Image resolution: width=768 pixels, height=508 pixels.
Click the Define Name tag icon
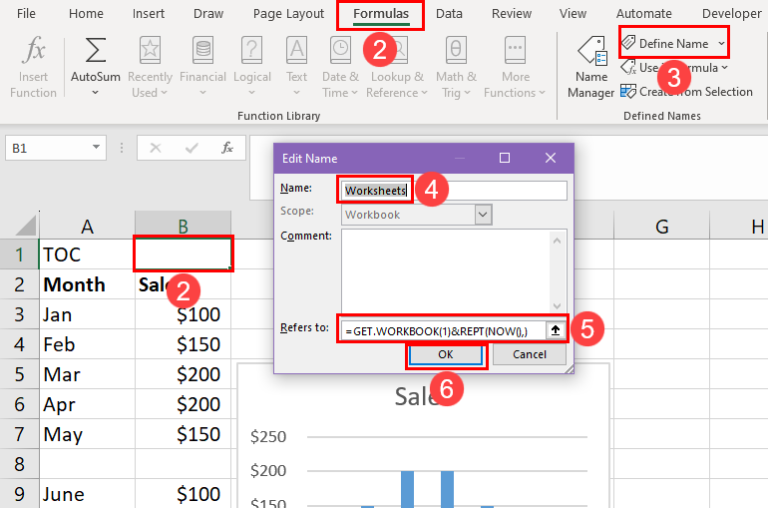click(628, 43)
